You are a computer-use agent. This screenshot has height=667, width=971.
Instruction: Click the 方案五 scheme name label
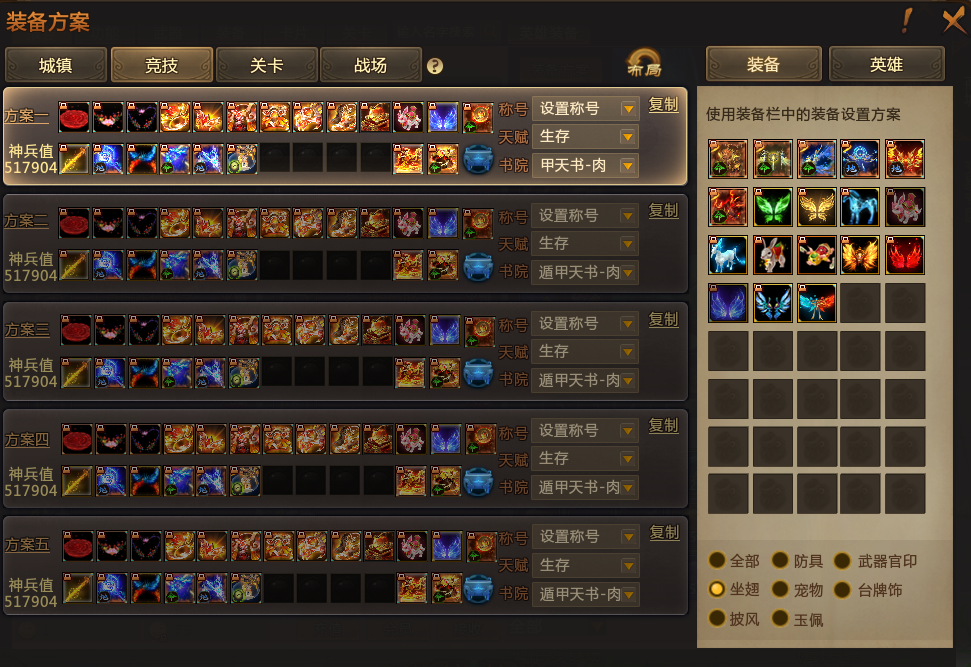[x=27, y=544]
